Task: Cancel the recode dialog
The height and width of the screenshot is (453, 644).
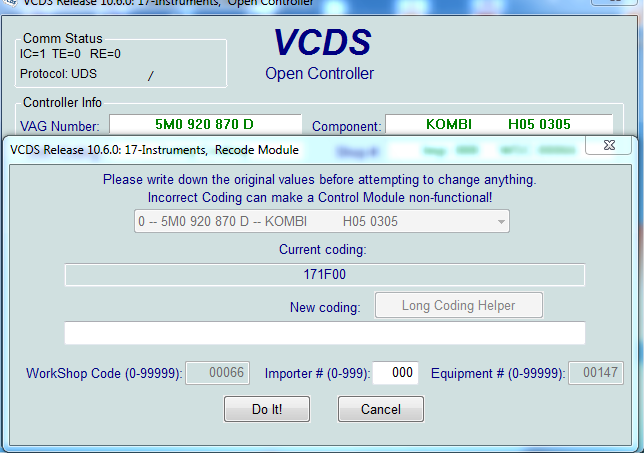Action: [x=381, y=409]
